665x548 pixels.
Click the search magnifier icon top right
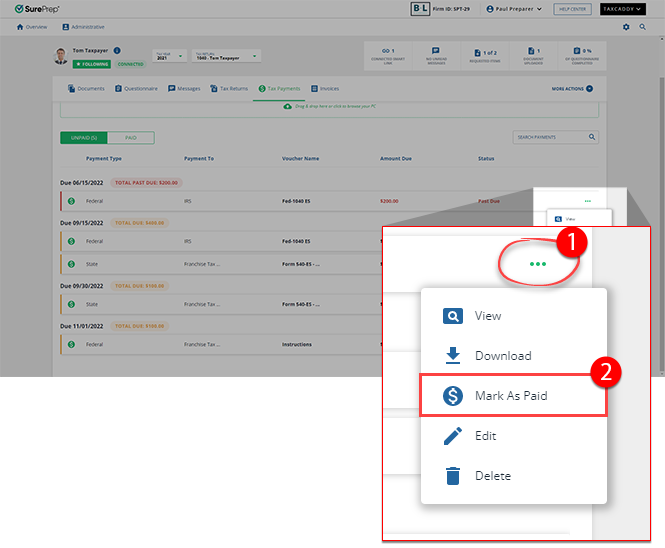point(642,27)
